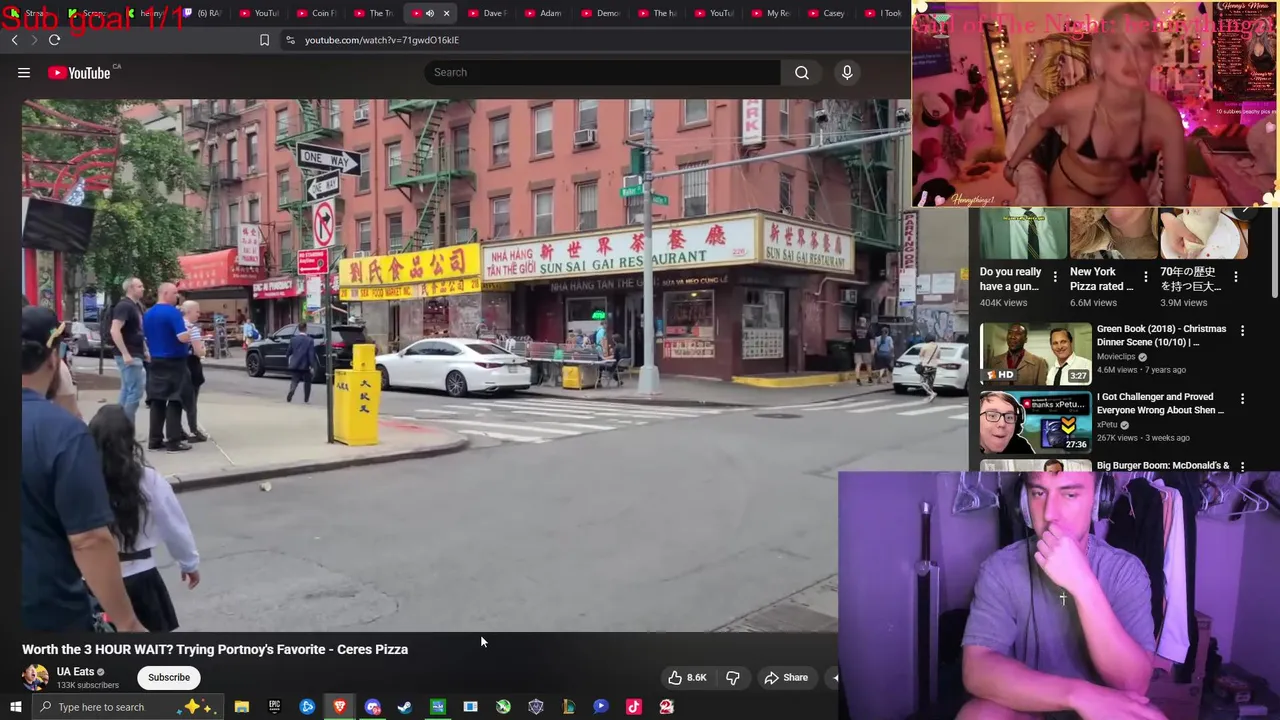The width and height of the screenshot is (1280, 720).
Task: Like the video with 8.6K likes
Action: coord(687,677)
